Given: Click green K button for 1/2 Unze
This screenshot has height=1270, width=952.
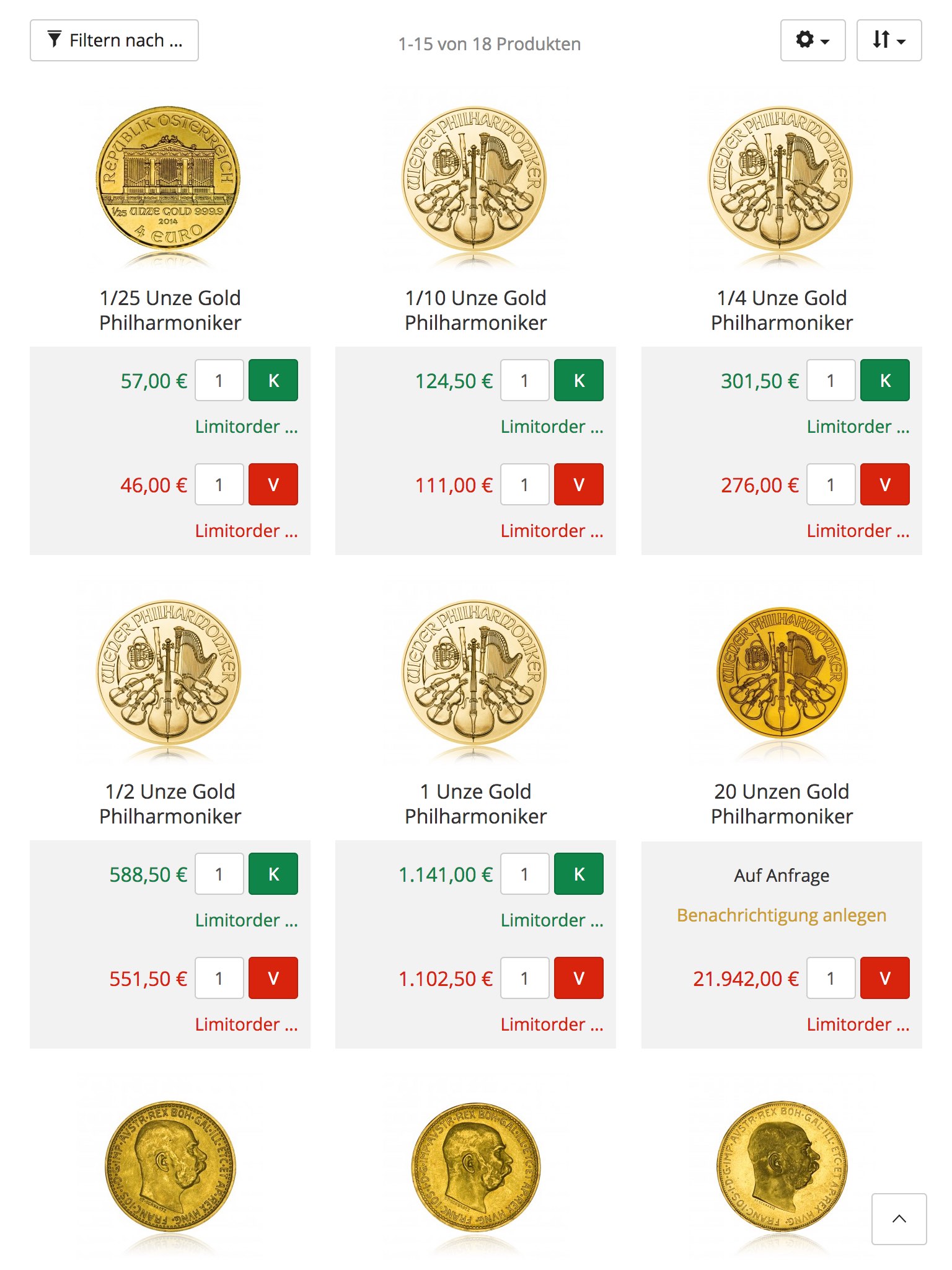Looking at the screenshot, I should tap(273, 874).
